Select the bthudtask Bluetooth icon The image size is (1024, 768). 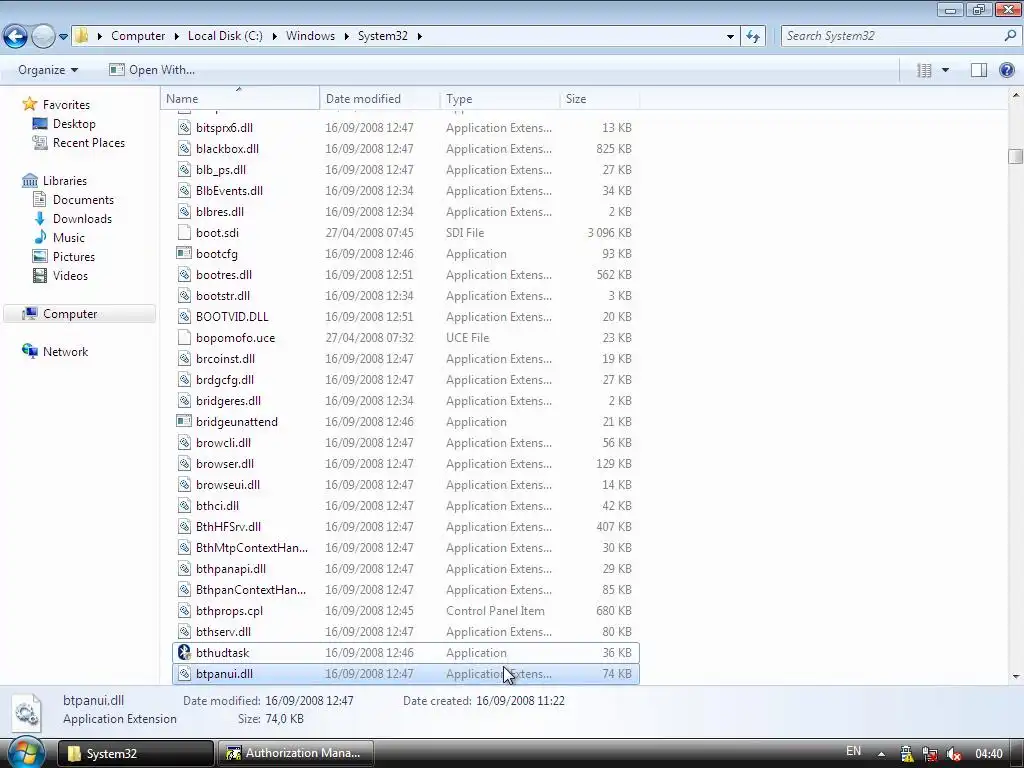point(185,652)
